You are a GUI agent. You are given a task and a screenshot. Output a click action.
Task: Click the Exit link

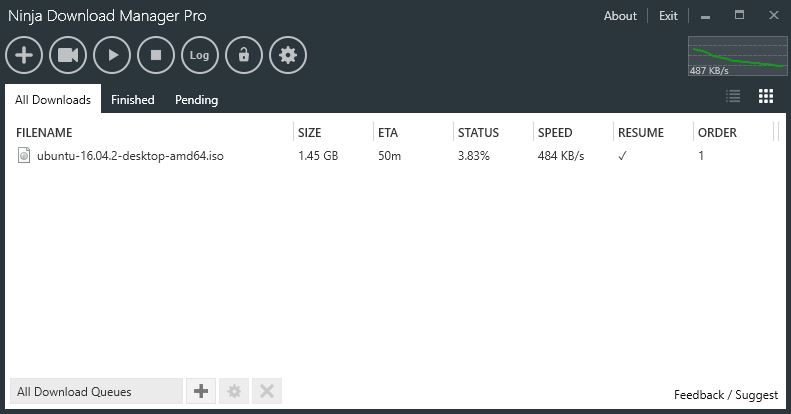668,16
